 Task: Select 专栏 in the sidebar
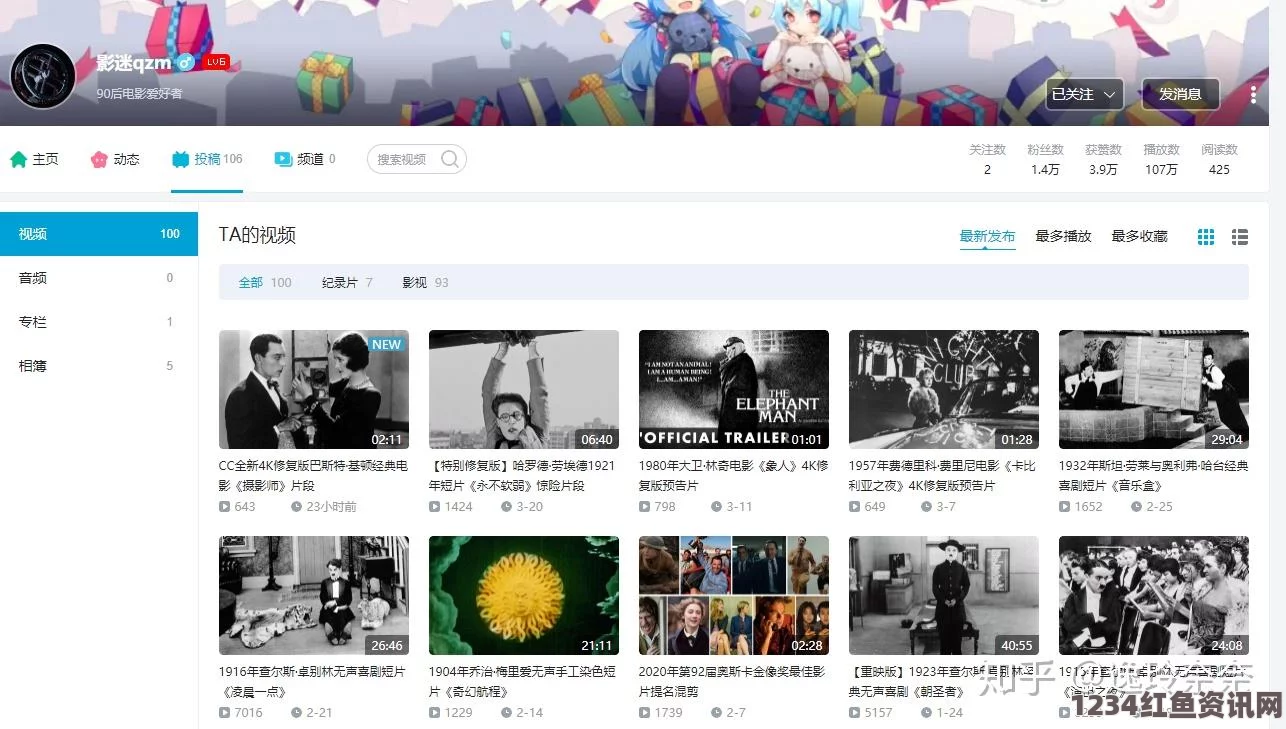pyautogui.click(x=99, y=322)
